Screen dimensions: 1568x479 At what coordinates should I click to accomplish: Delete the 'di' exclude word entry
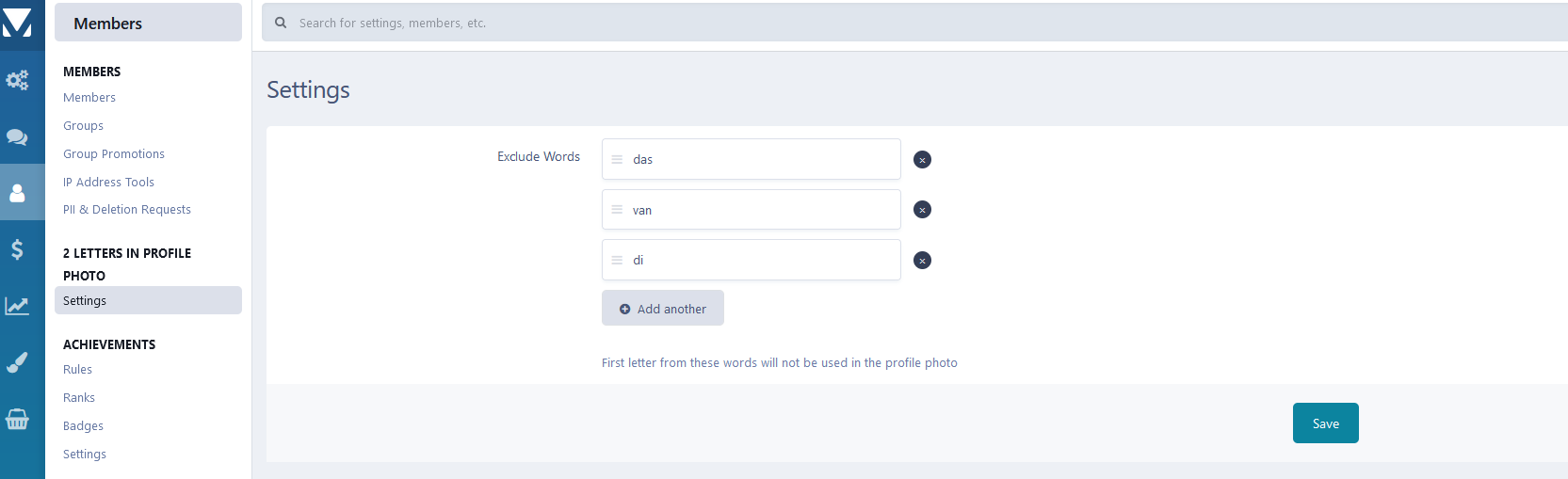[x=922, y=261]
